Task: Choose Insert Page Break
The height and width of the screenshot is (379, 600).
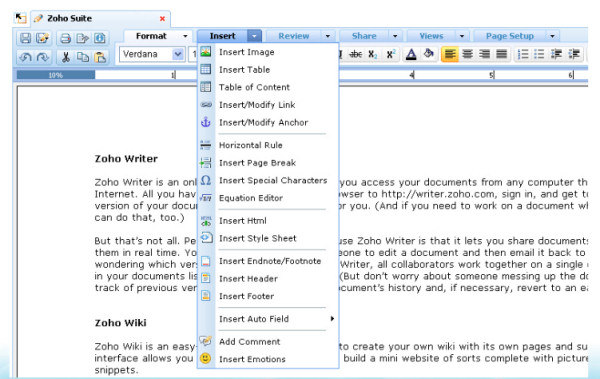Action: pyautogui.click(x=268, y=163)
